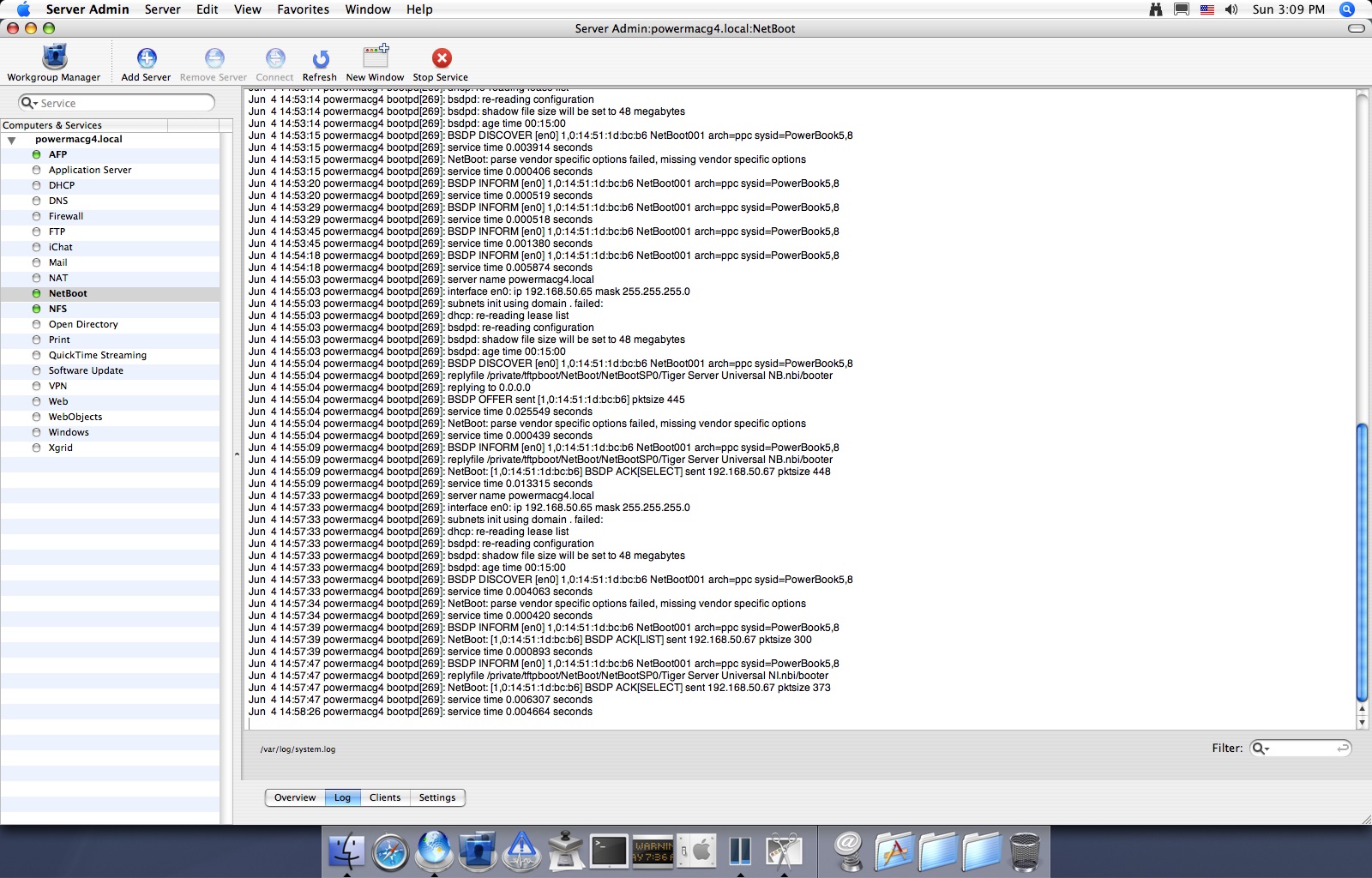Launch Safari from the Dock

390,851
